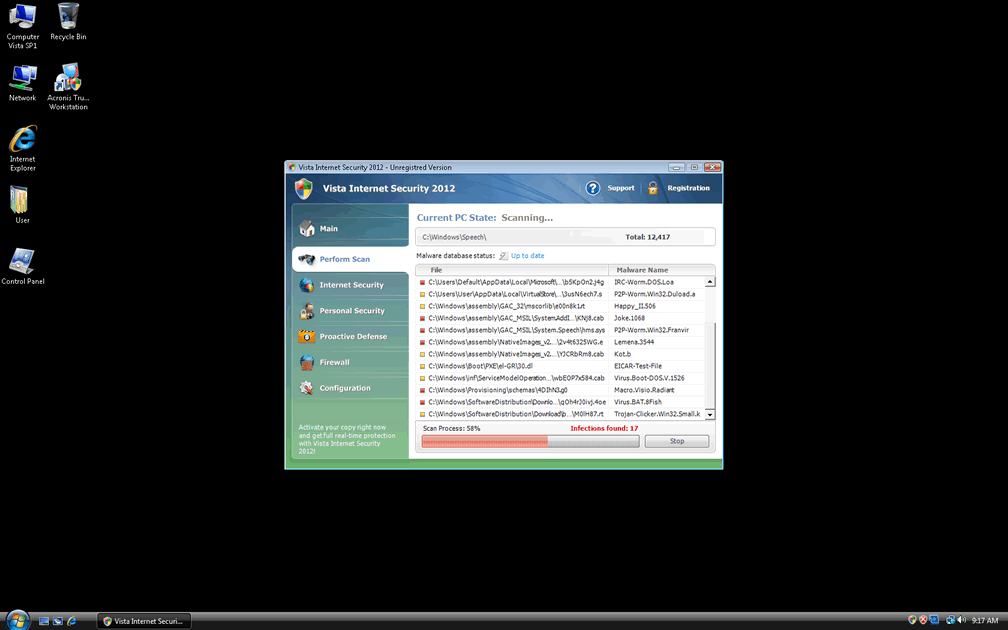Click the scan progress bar

(x=530, y=441)
